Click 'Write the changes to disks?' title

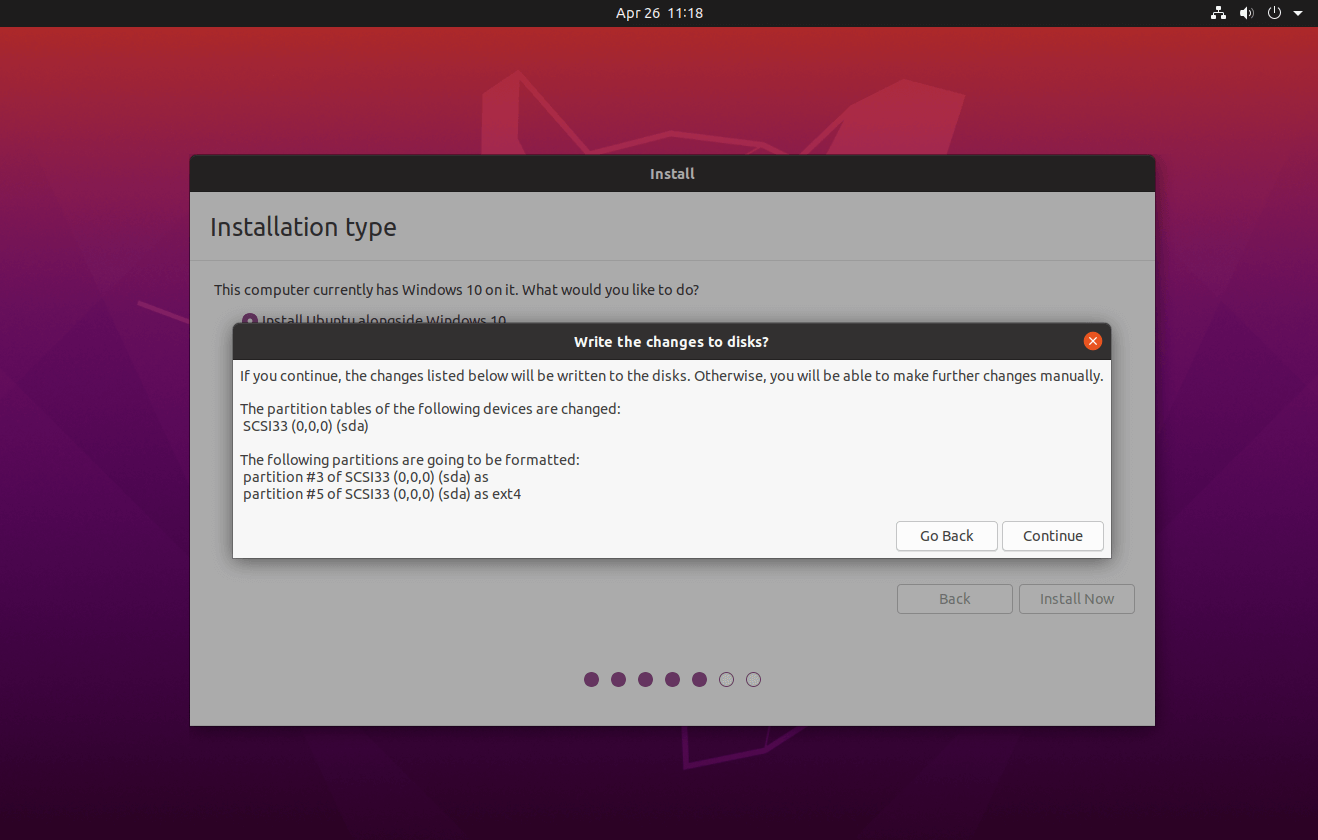pyautogui.click(x=671, y=342)
